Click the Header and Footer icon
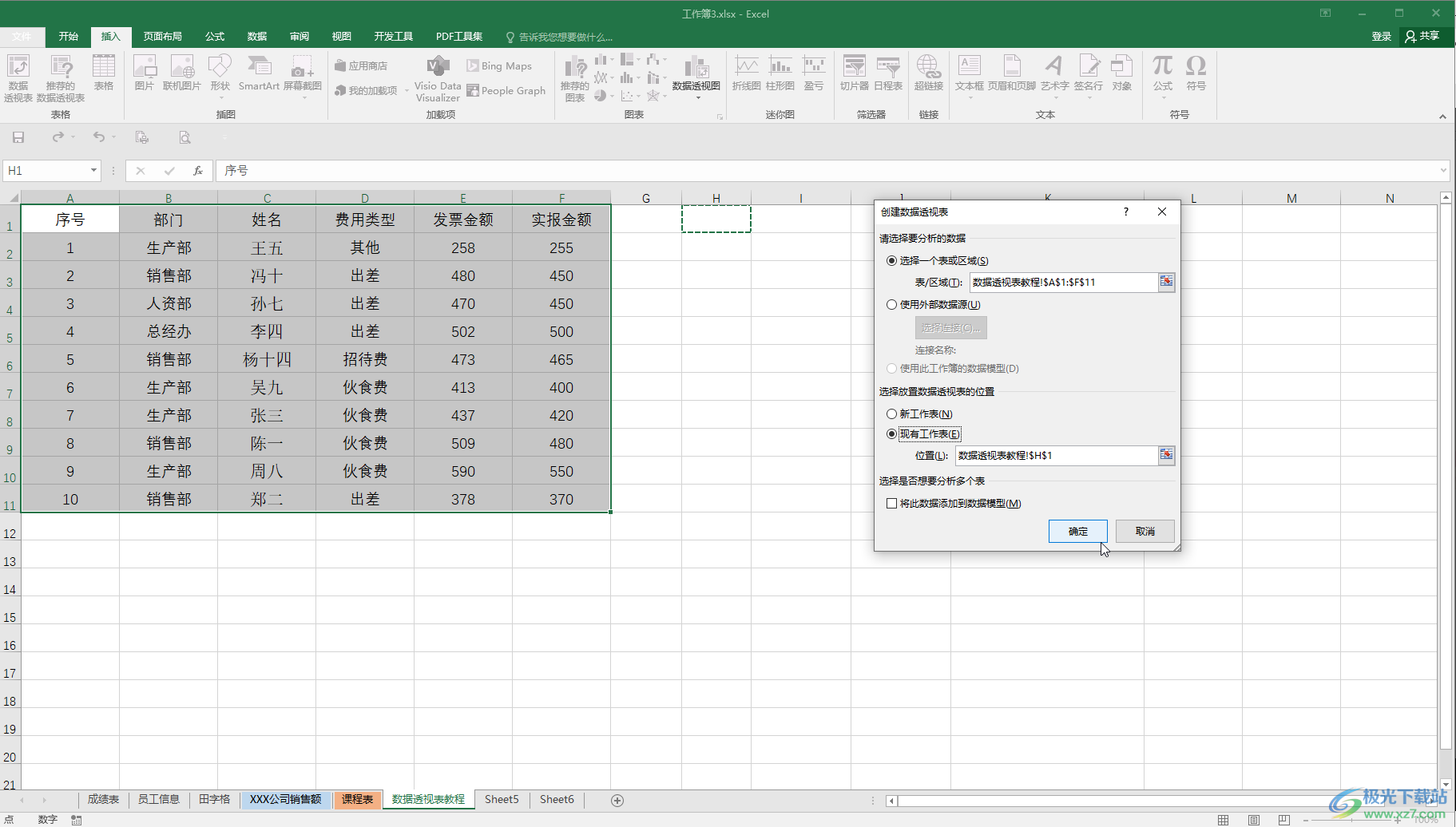 (1012, 73)
